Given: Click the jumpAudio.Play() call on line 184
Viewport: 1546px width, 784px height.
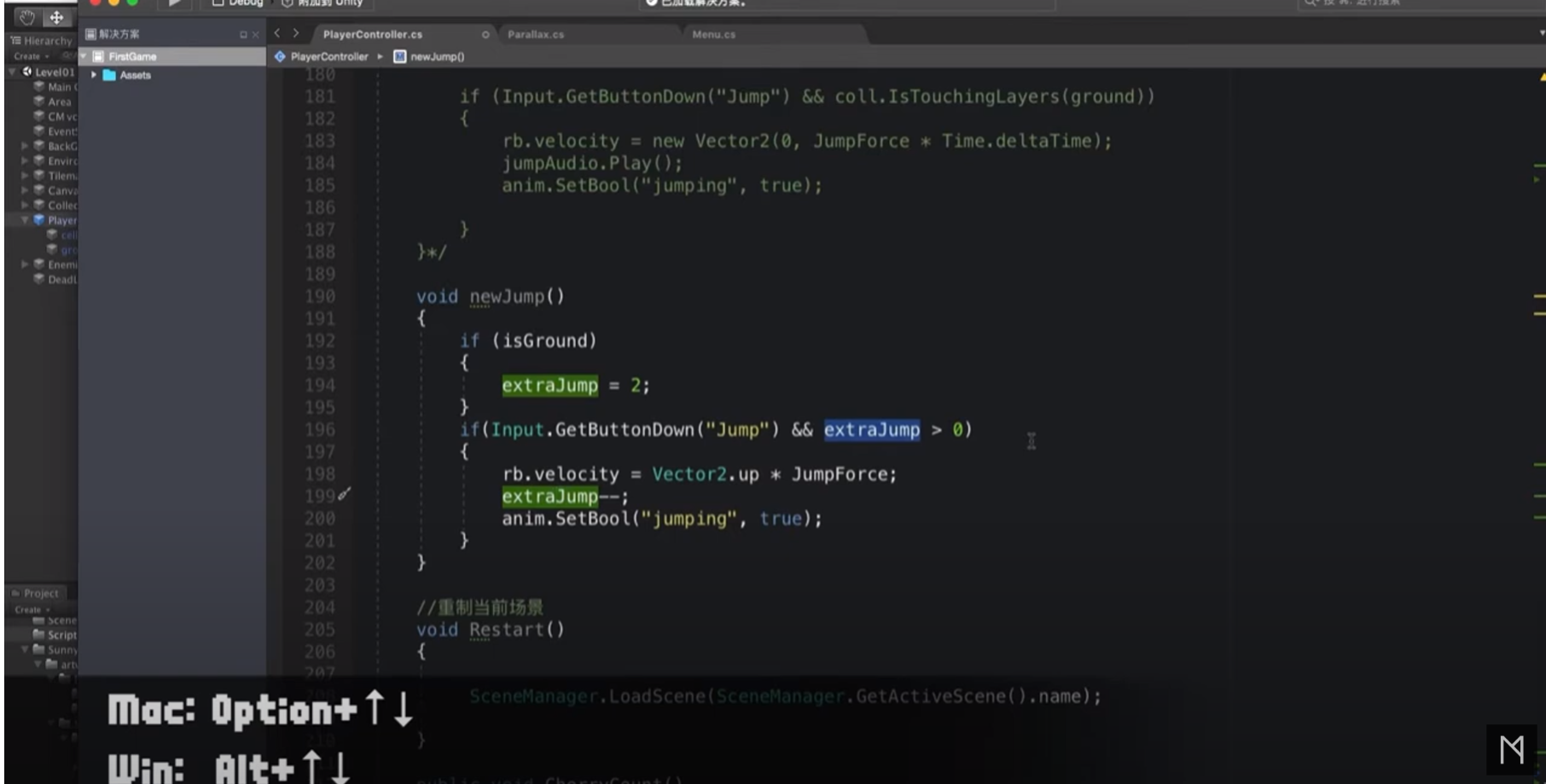Looking at the screenshot, I should 592,163.
